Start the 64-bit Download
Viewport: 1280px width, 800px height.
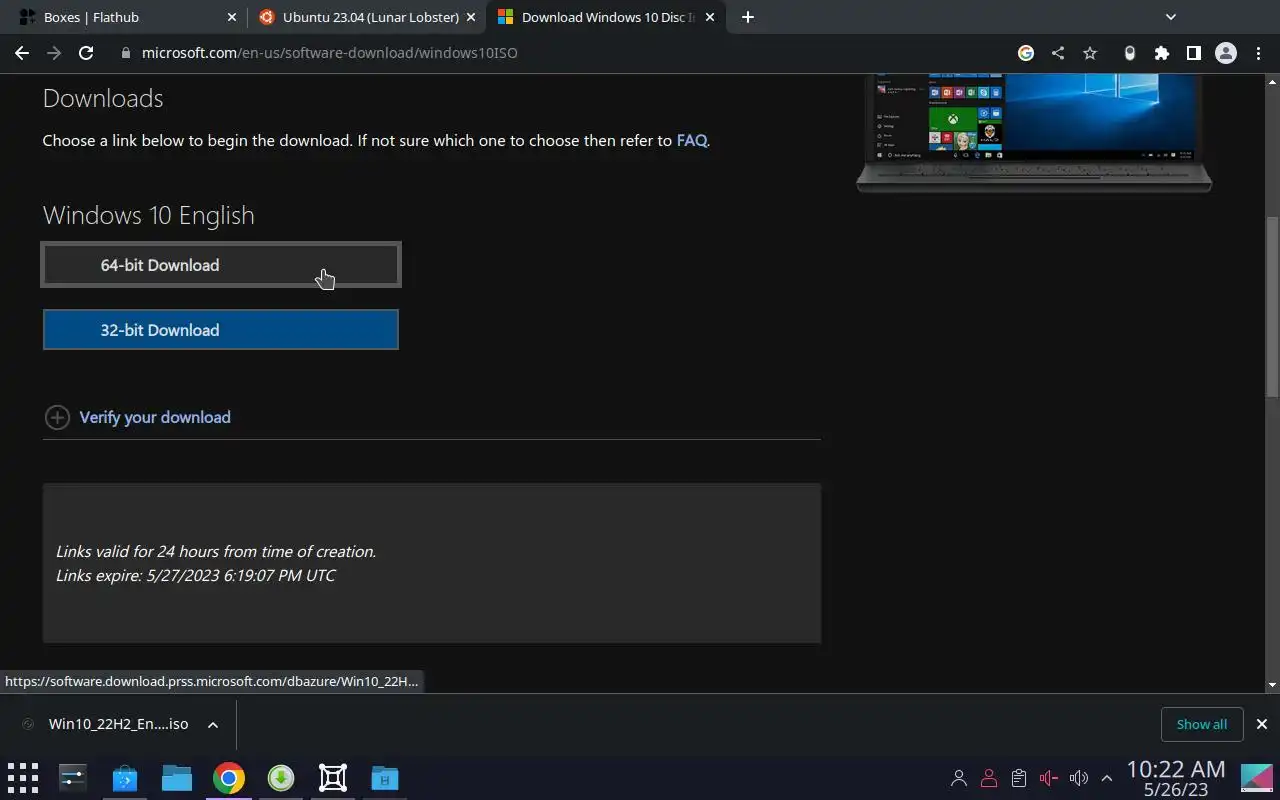click(221, 265)
